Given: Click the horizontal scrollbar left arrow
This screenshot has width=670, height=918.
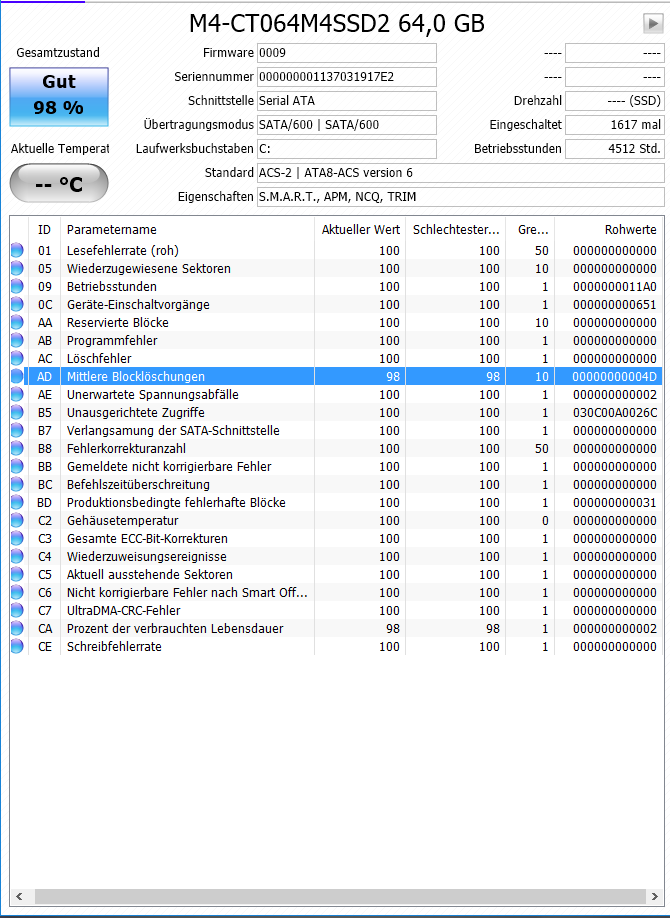Looking at the screenshot, I should pyautogui.click(x=19, y=896).
